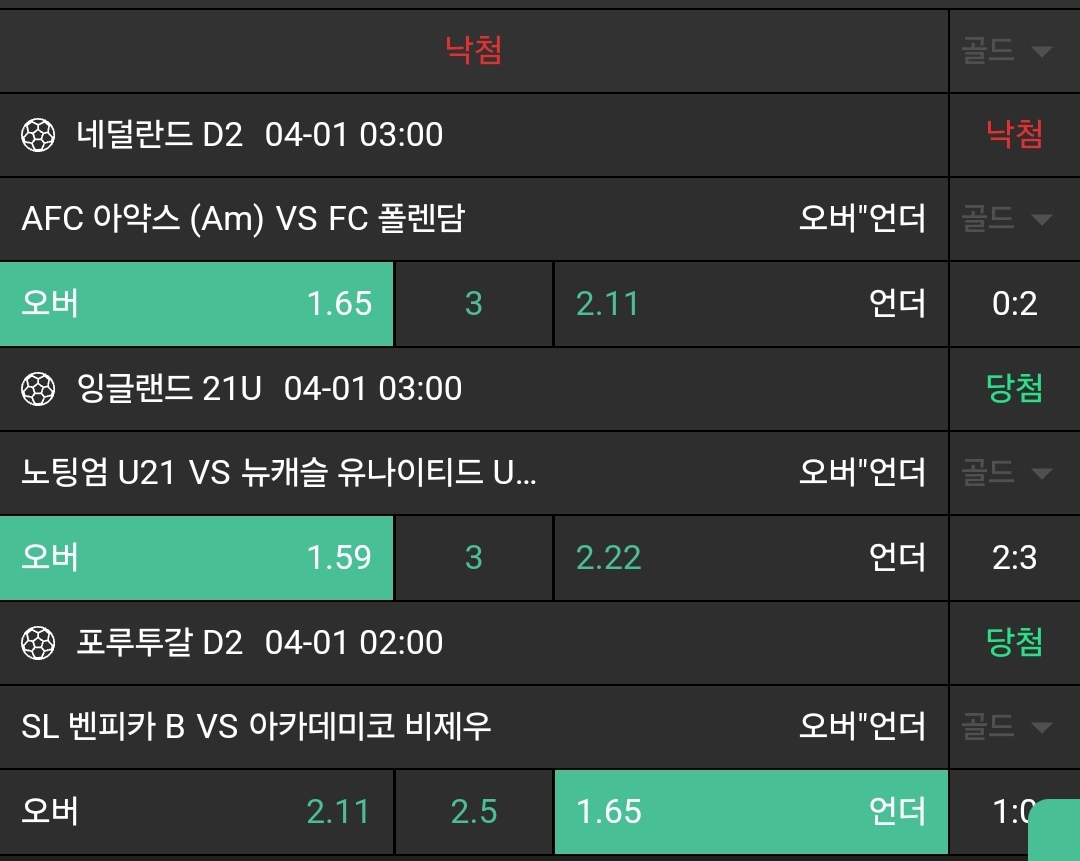The image size is (1080, 861).
Task: Choose the 오버 2.11 odds for SL 벤피카 B
Action: (197, 811)
